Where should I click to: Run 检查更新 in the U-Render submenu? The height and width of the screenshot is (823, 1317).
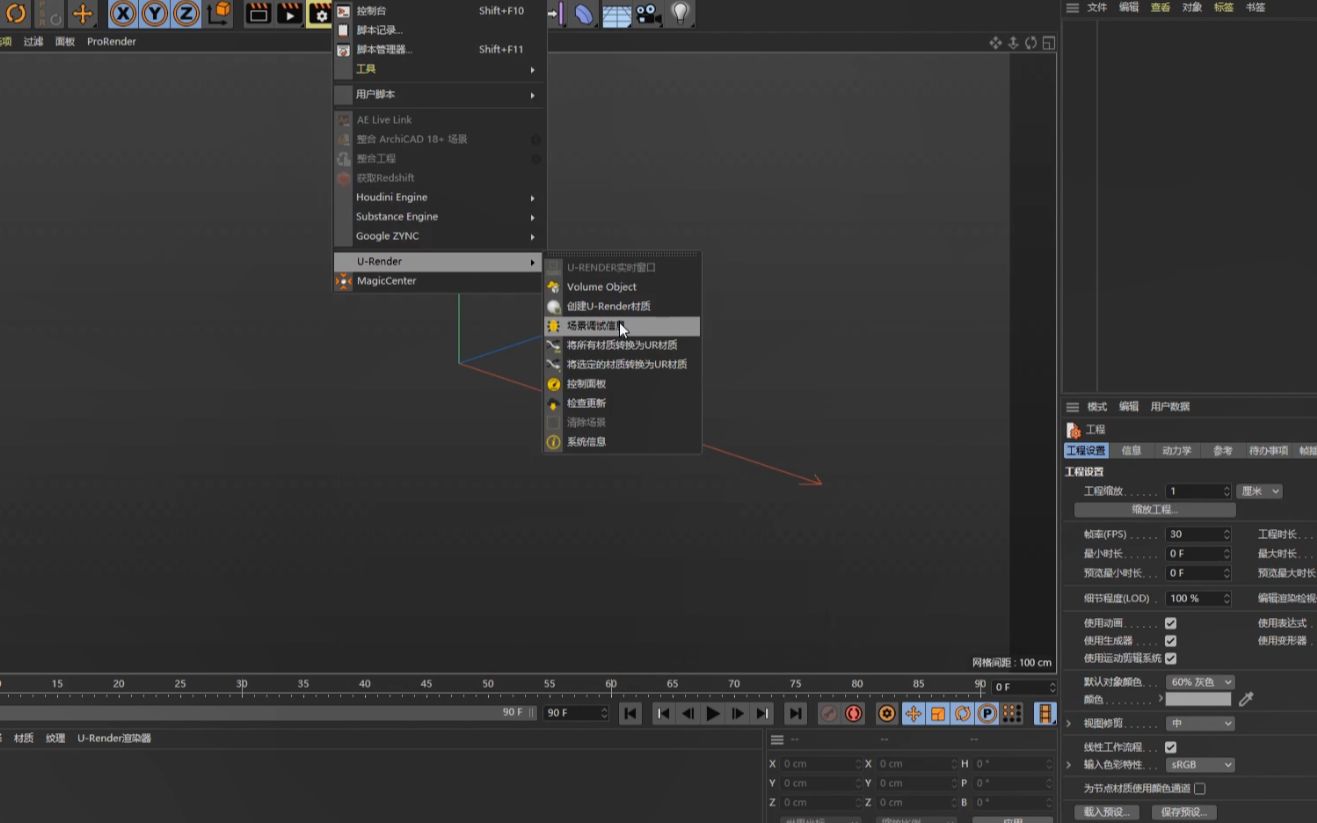pyautogui.click(x=585, y=403)
